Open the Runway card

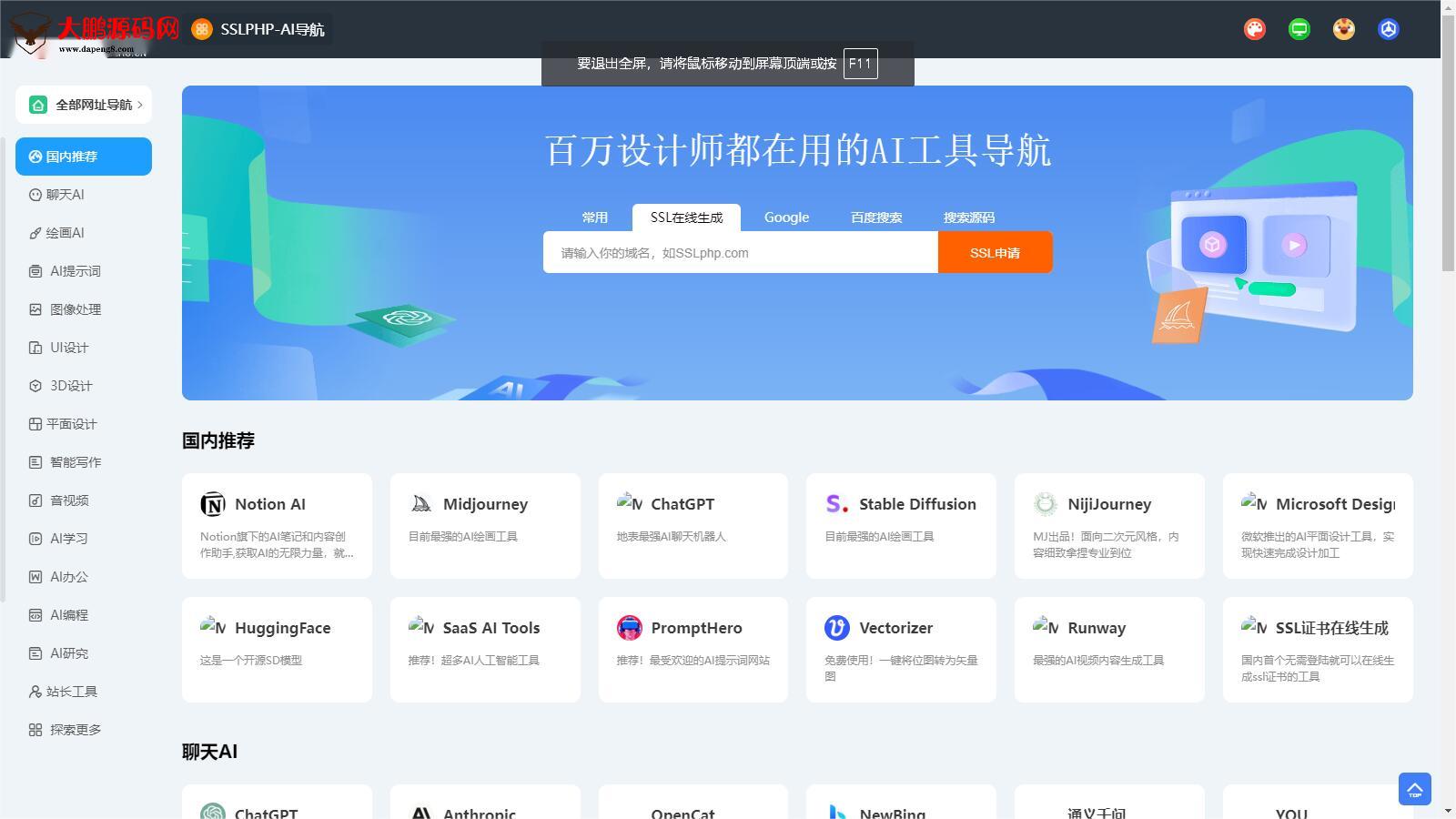(x=1109, y=650)
